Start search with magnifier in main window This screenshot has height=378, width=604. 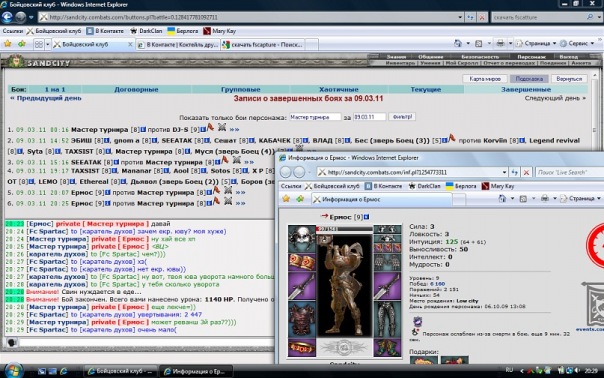pos(590,17)
